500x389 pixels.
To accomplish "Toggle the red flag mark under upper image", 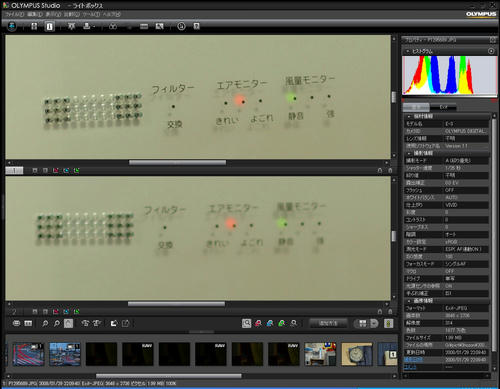I will (x=56, y=171).
